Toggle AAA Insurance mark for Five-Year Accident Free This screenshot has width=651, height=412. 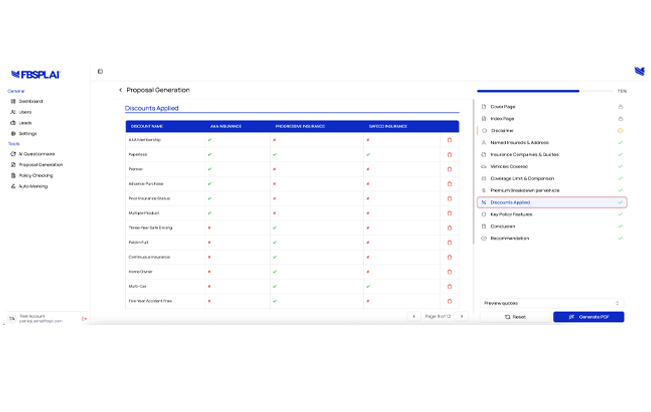coord(209,301)
